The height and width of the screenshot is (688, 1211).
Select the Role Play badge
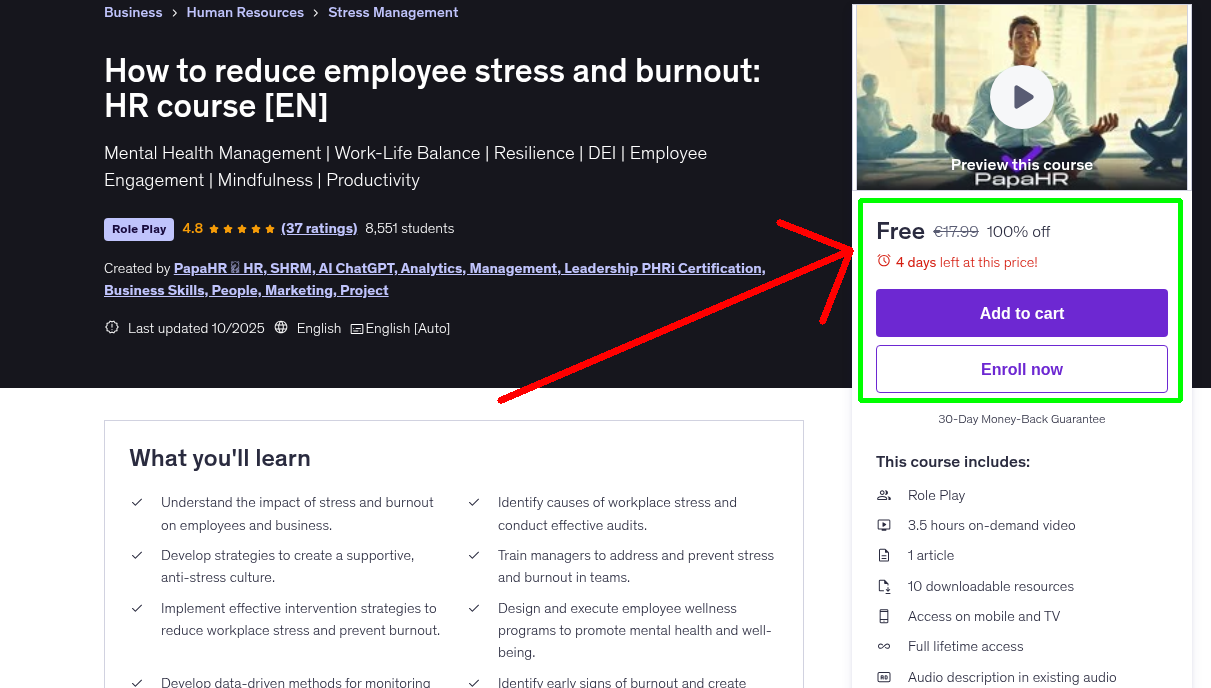pyautogui.click(x=138, y=228)
